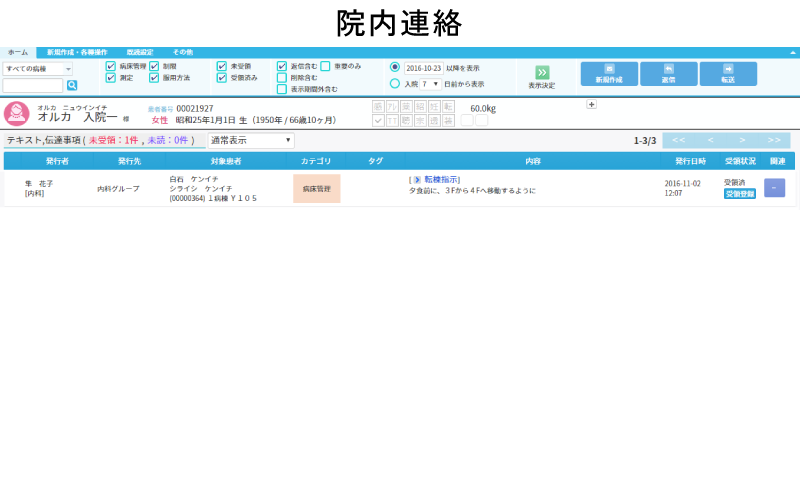Toggle the 重要のみ checkbox
The height and width of the screenshot is (500, 800).
(326, 66)
